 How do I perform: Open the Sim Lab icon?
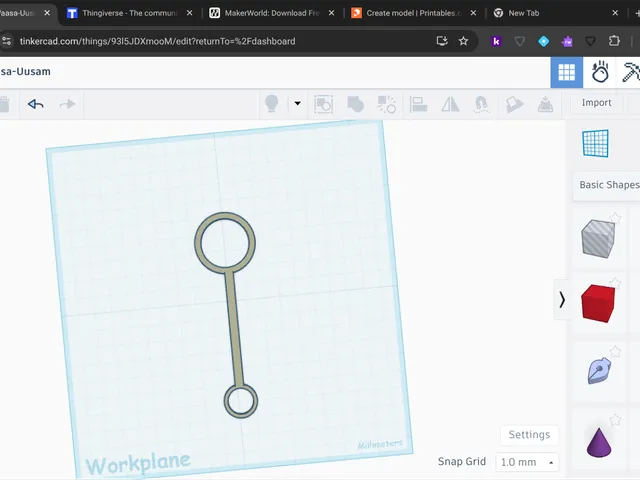click(600, 72)
